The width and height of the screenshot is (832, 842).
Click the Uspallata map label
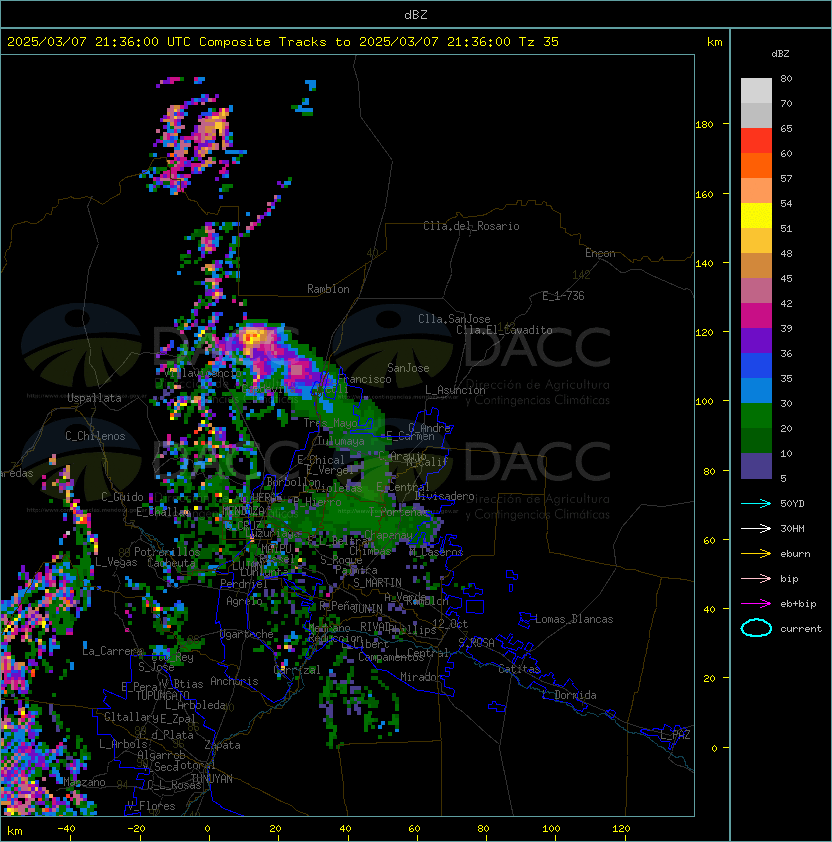point(94,398)
